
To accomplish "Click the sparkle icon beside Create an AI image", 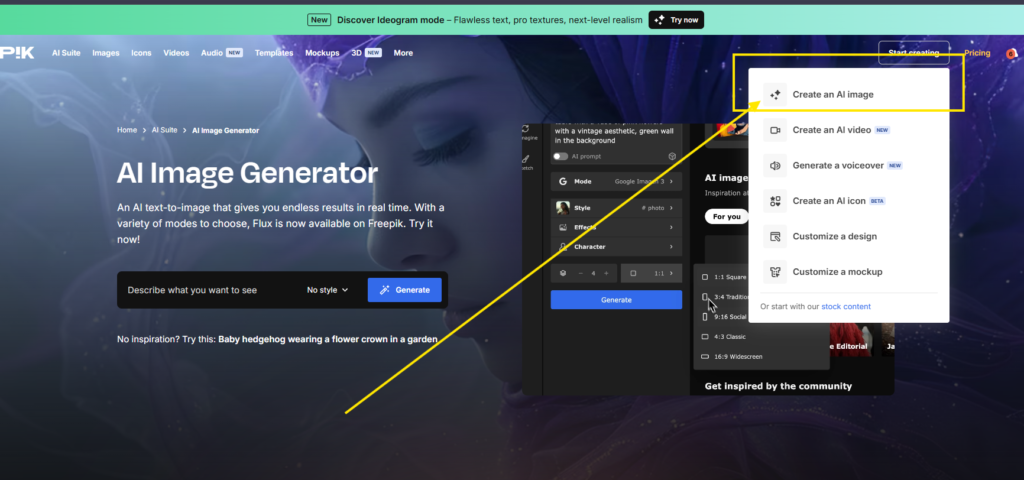I will (775, 95).
